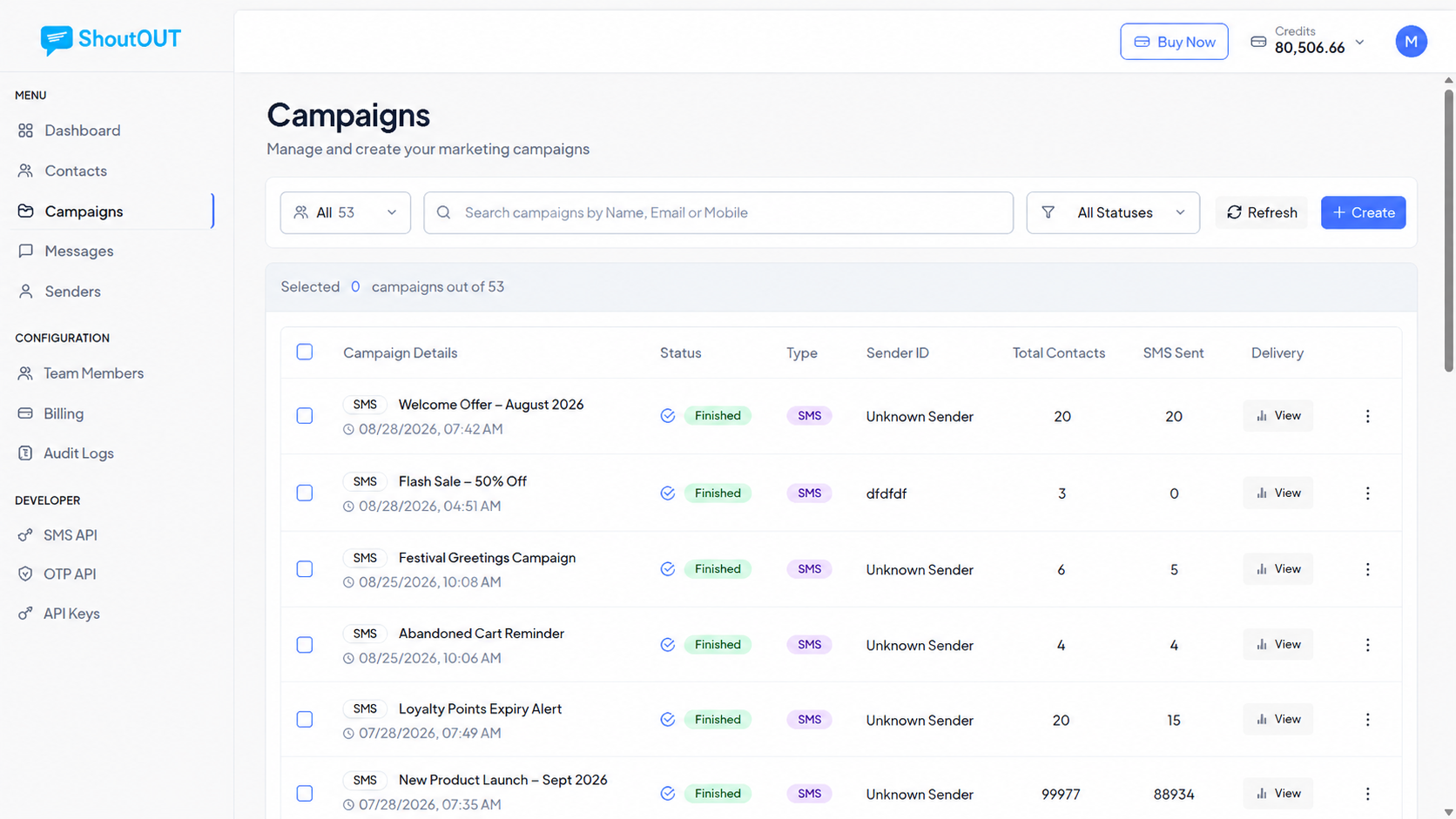Screen dimensions: 1456x819
Task: Click the Total Contacts column header
Action: [1059, 352]
